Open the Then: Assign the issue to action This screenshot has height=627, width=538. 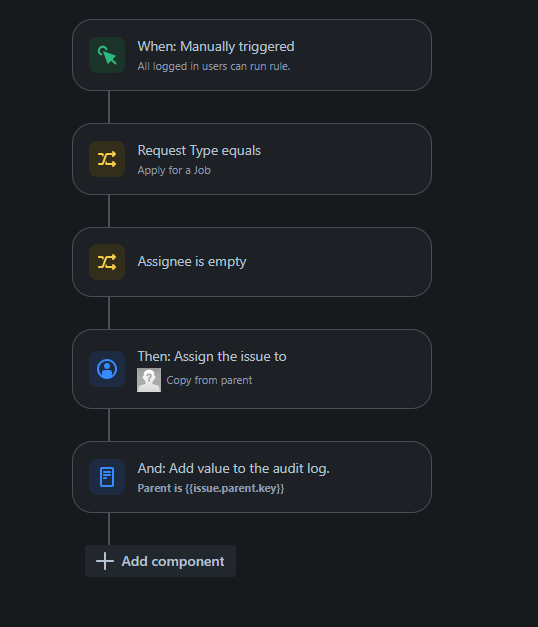252,369
